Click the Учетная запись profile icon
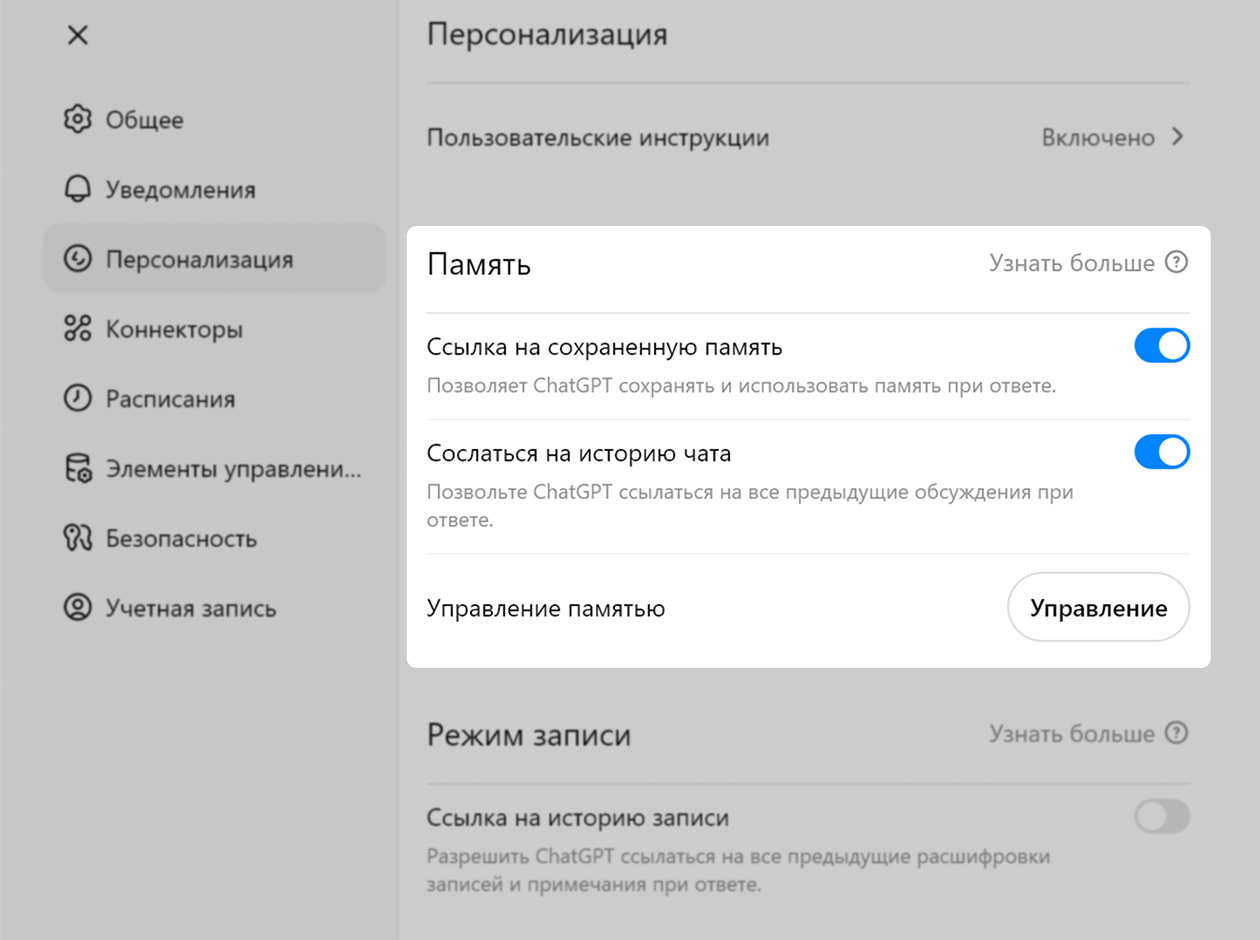This screenshot has width=1260, height=940. point(77,608)
